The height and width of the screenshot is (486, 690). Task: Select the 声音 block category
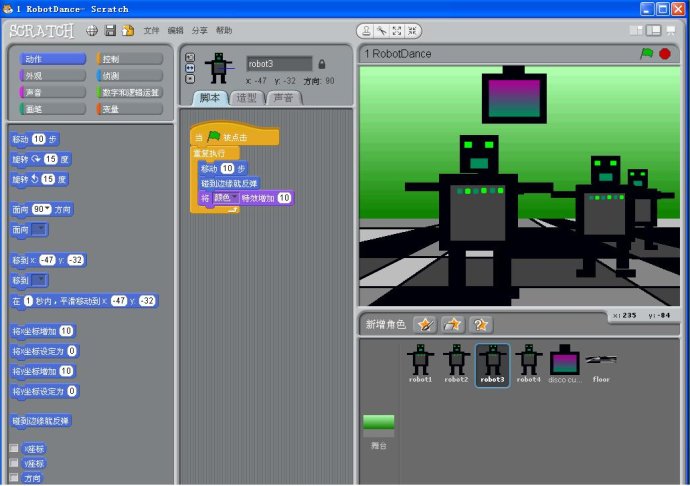pyautogui.click(x=52, y=92)
